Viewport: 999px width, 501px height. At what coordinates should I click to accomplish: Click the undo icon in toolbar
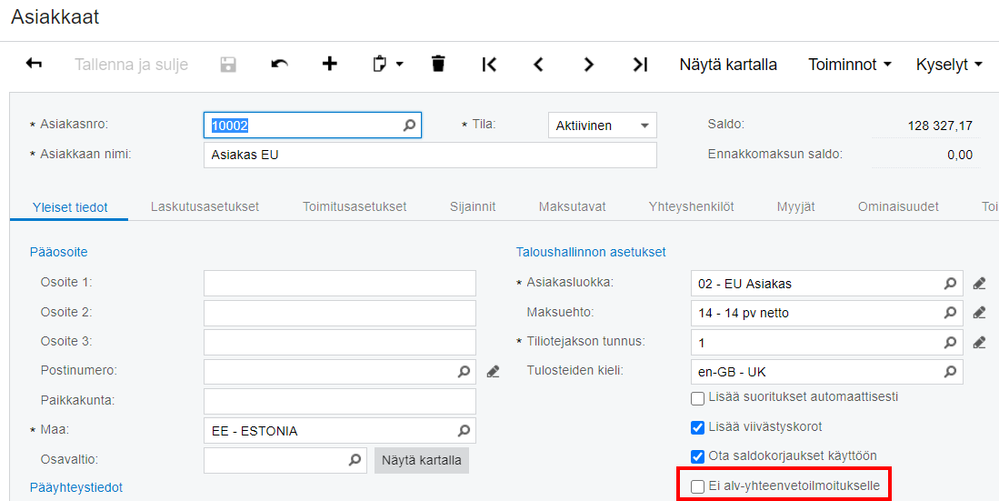click(280, 64)
